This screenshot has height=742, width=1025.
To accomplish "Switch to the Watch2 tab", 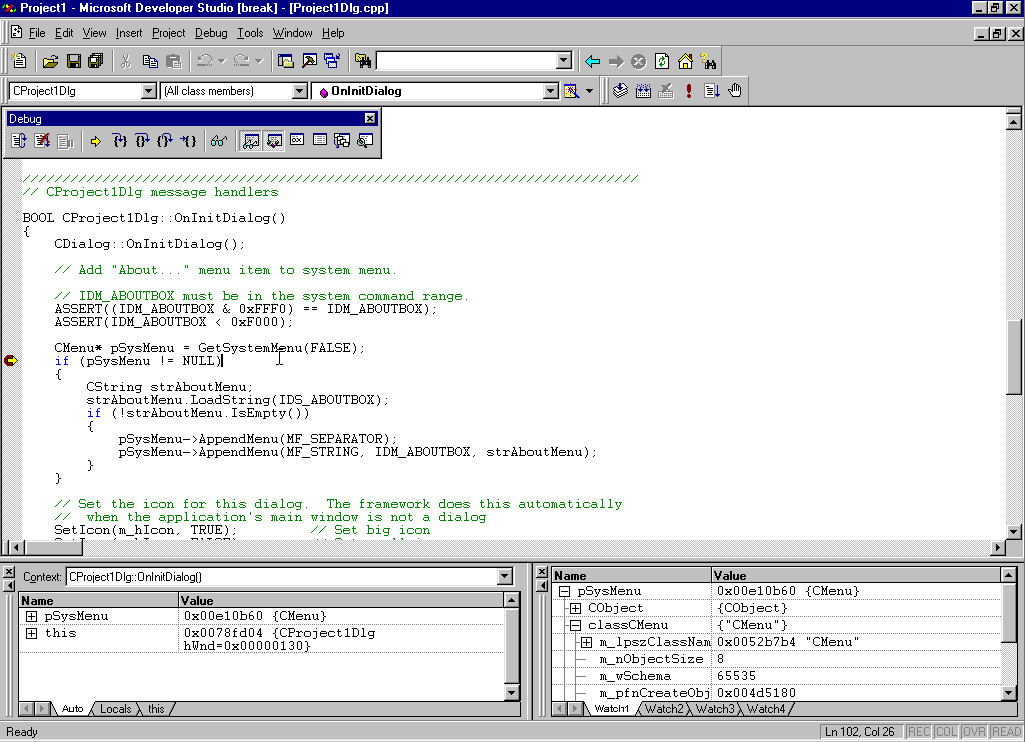I will coord(664,709).
